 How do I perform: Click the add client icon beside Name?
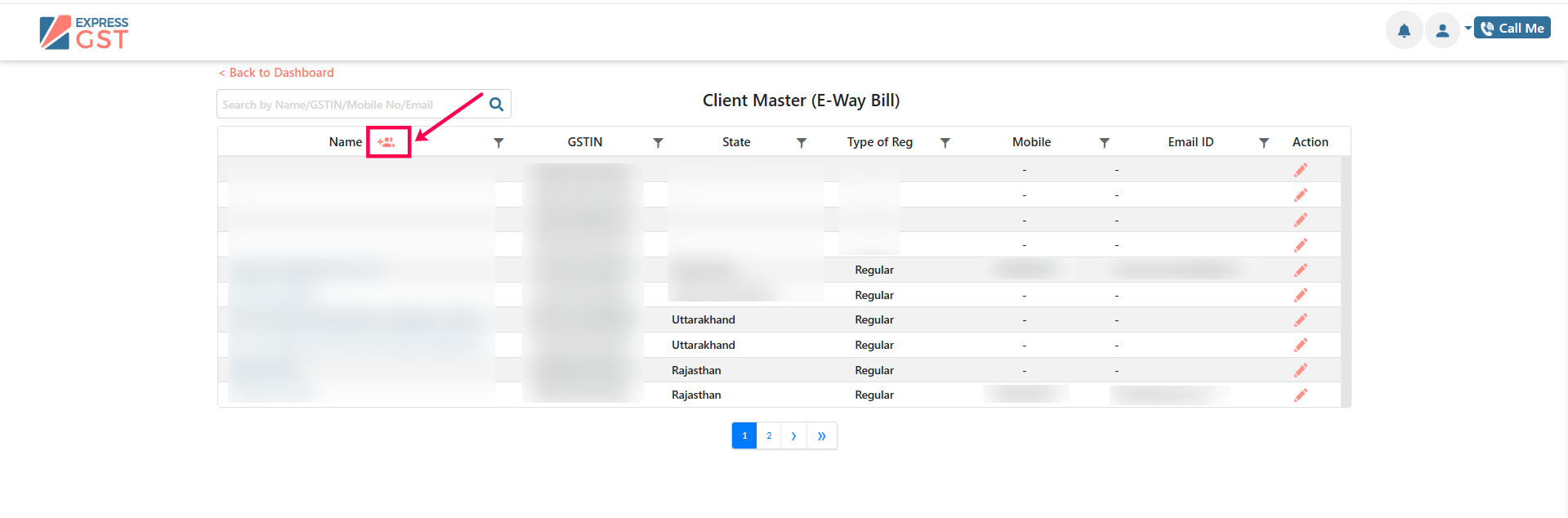pyautogui.click(x=386, y=142)
